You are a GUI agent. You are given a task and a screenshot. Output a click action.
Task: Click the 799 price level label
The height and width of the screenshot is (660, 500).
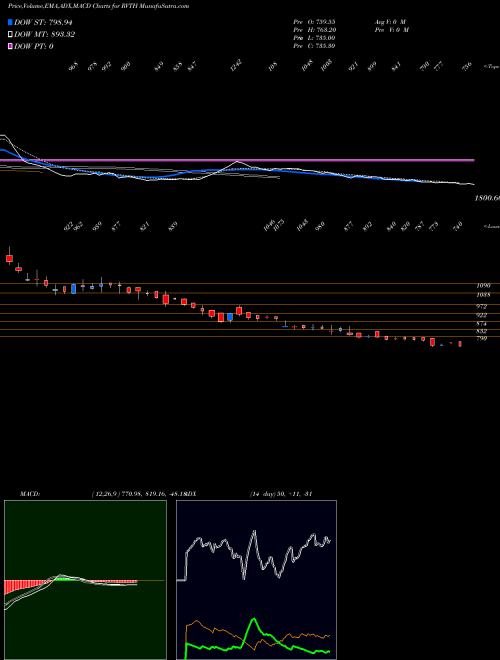click(481, 338)
